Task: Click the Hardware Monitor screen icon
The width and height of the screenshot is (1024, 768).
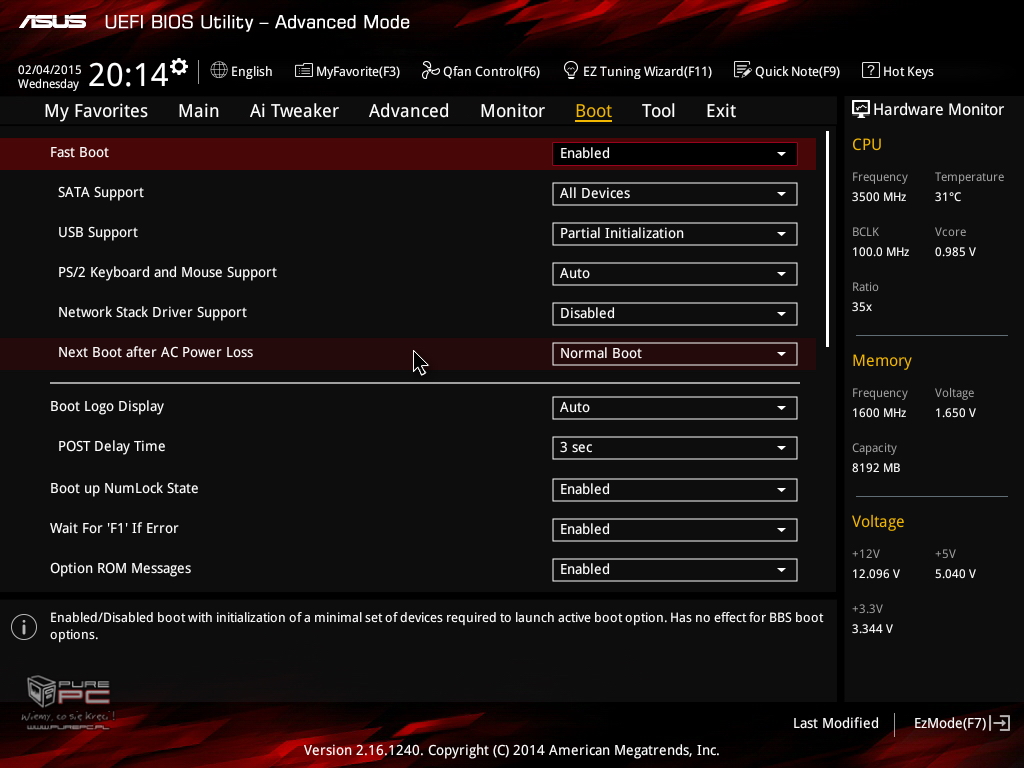Action: 861,109
